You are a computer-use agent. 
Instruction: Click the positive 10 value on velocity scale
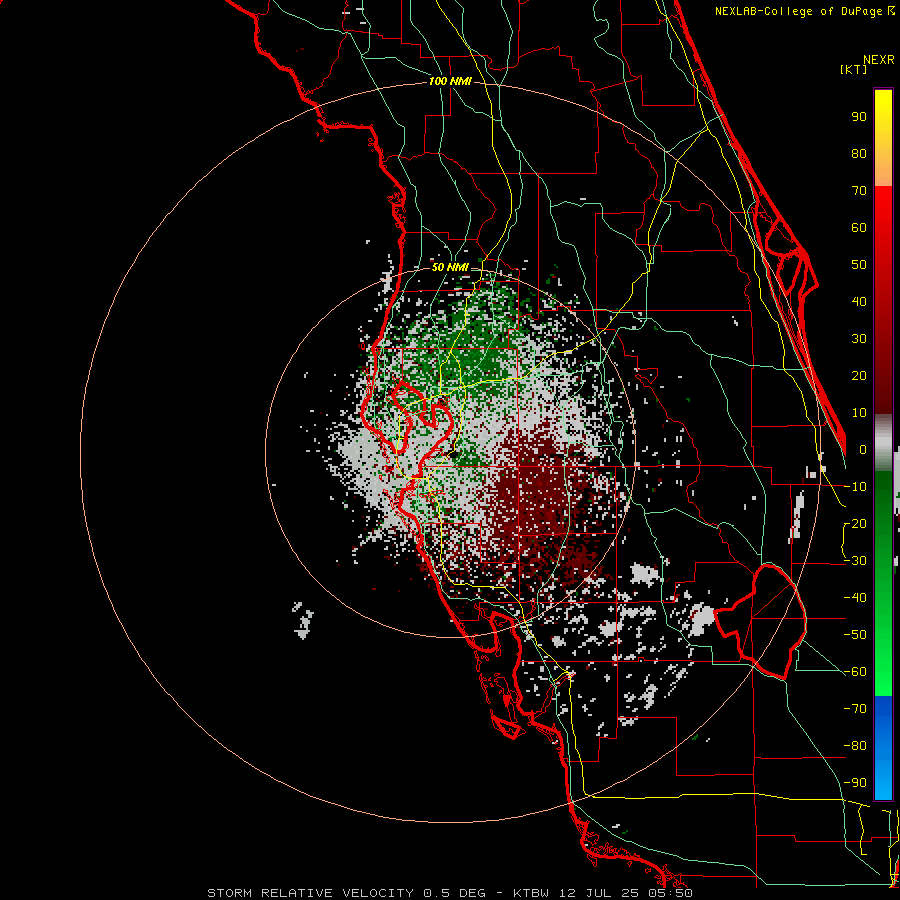pos(859,413)
